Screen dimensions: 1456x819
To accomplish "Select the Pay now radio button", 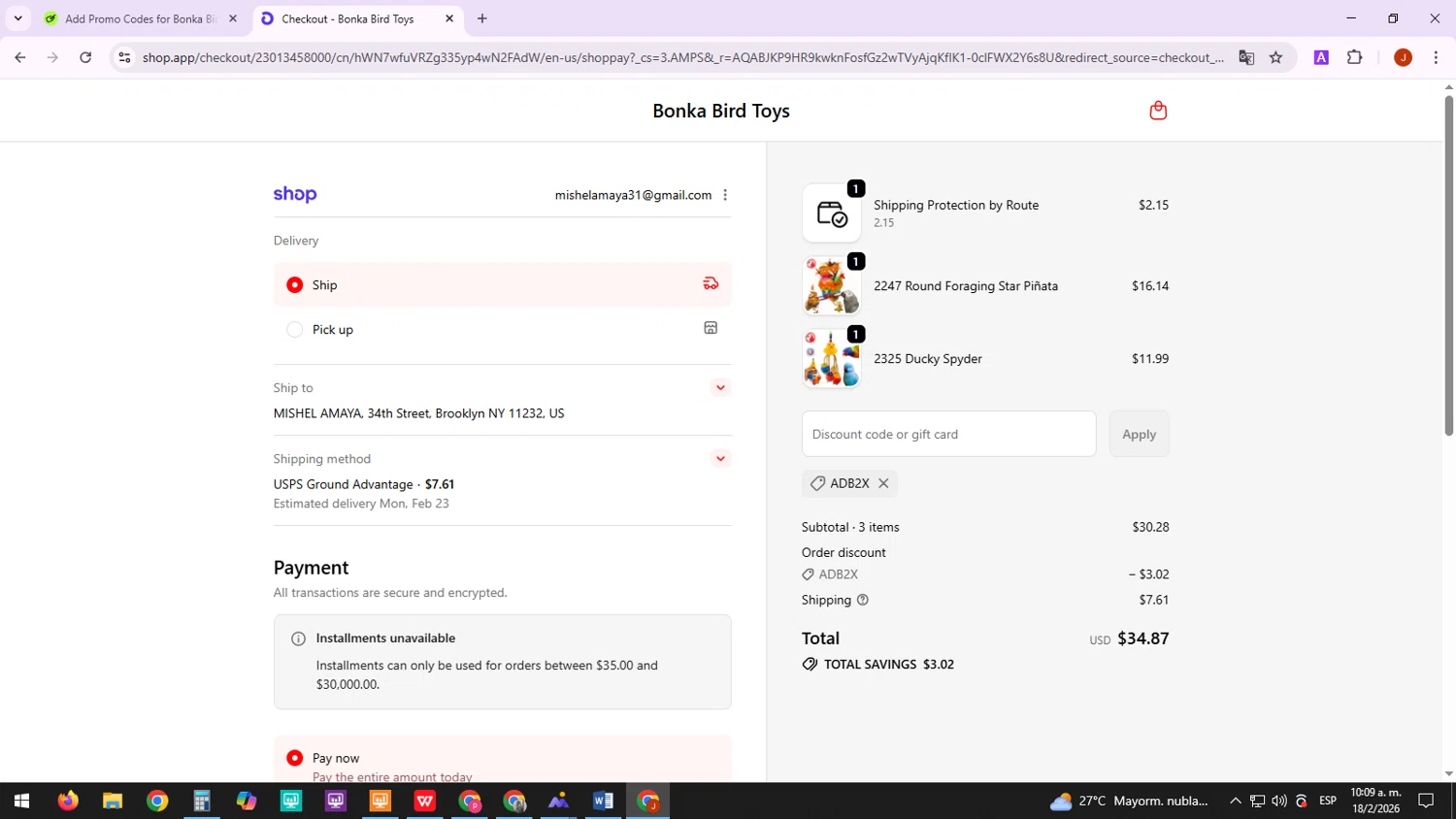I will 295,758.
